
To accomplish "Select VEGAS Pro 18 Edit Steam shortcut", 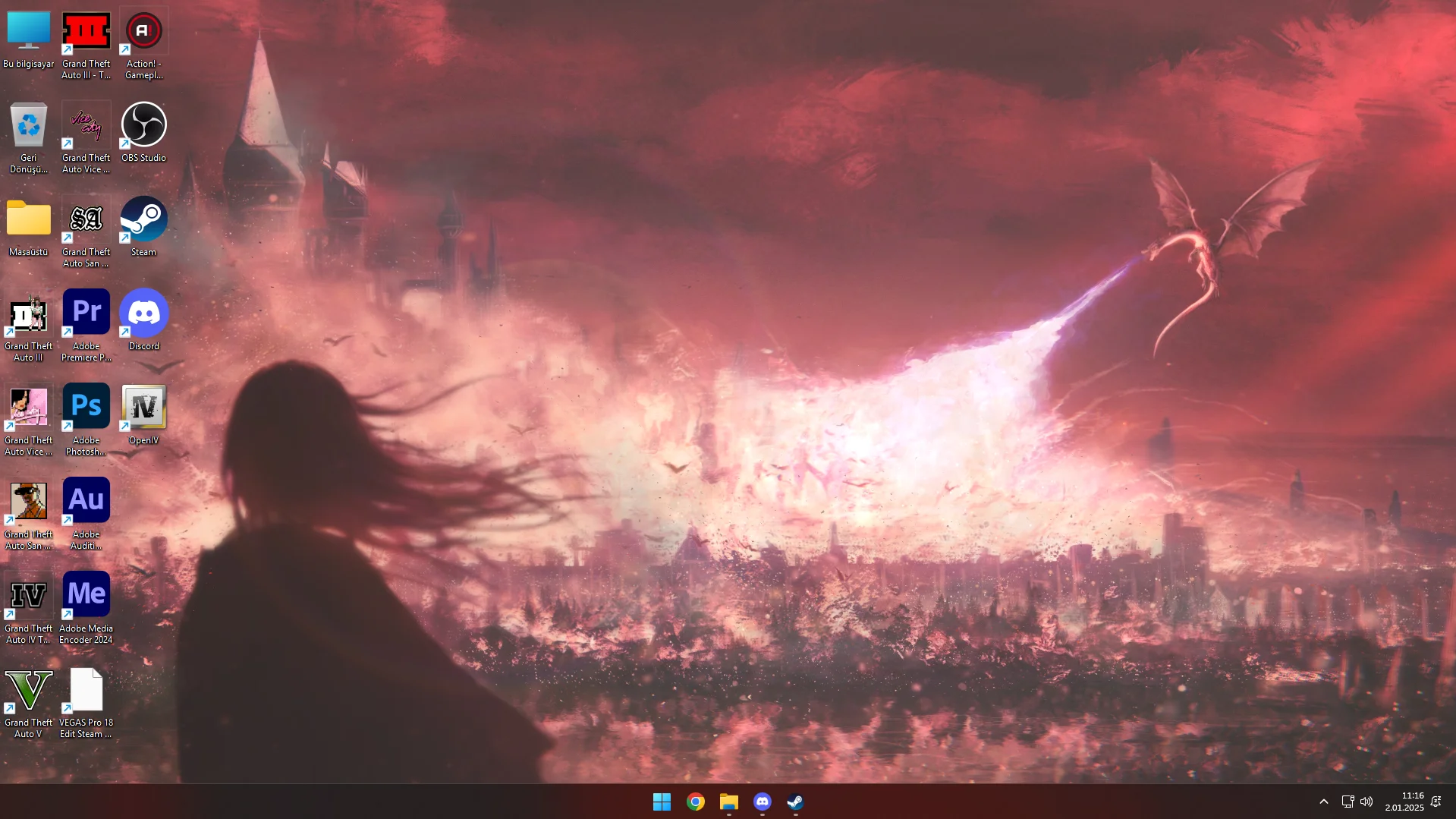I will coord(86,703).
